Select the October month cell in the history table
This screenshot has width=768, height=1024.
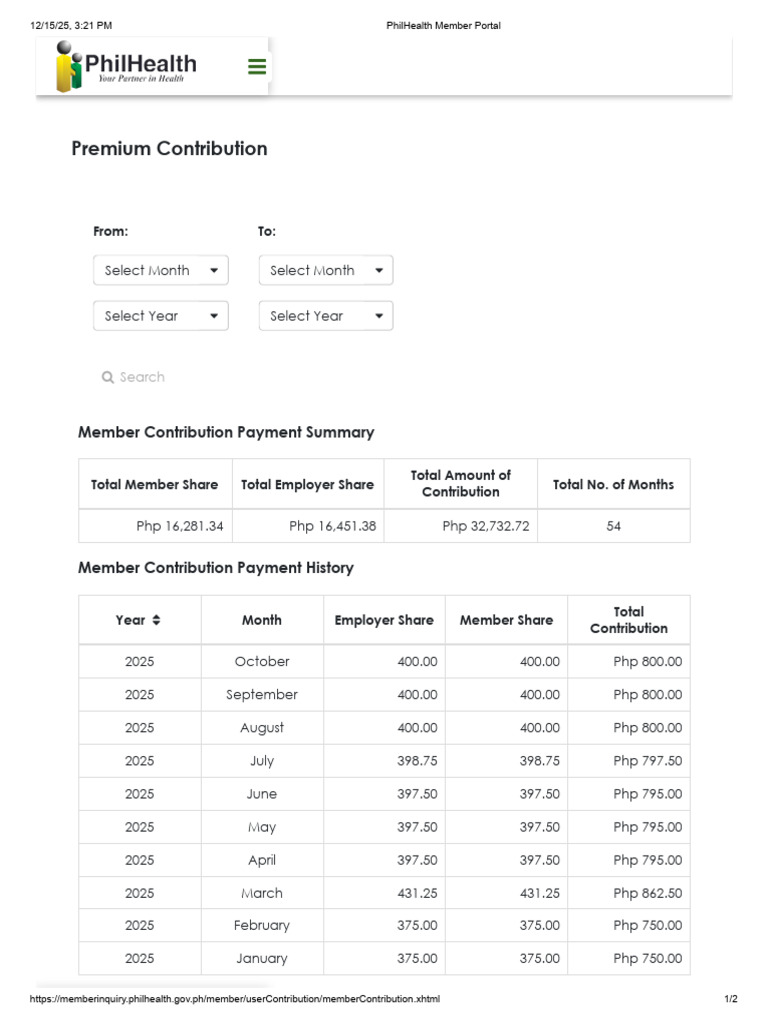click(262, 661)
